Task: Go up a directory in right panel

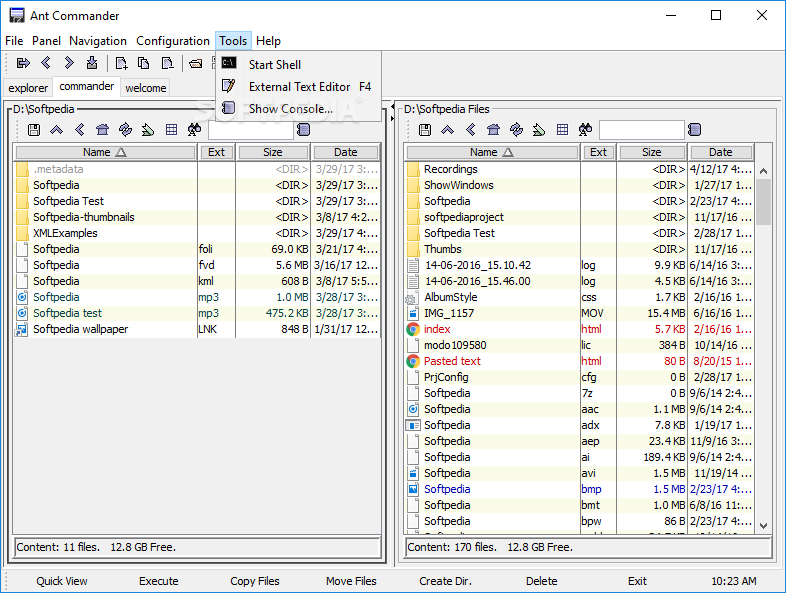Action: coord(447,130)
